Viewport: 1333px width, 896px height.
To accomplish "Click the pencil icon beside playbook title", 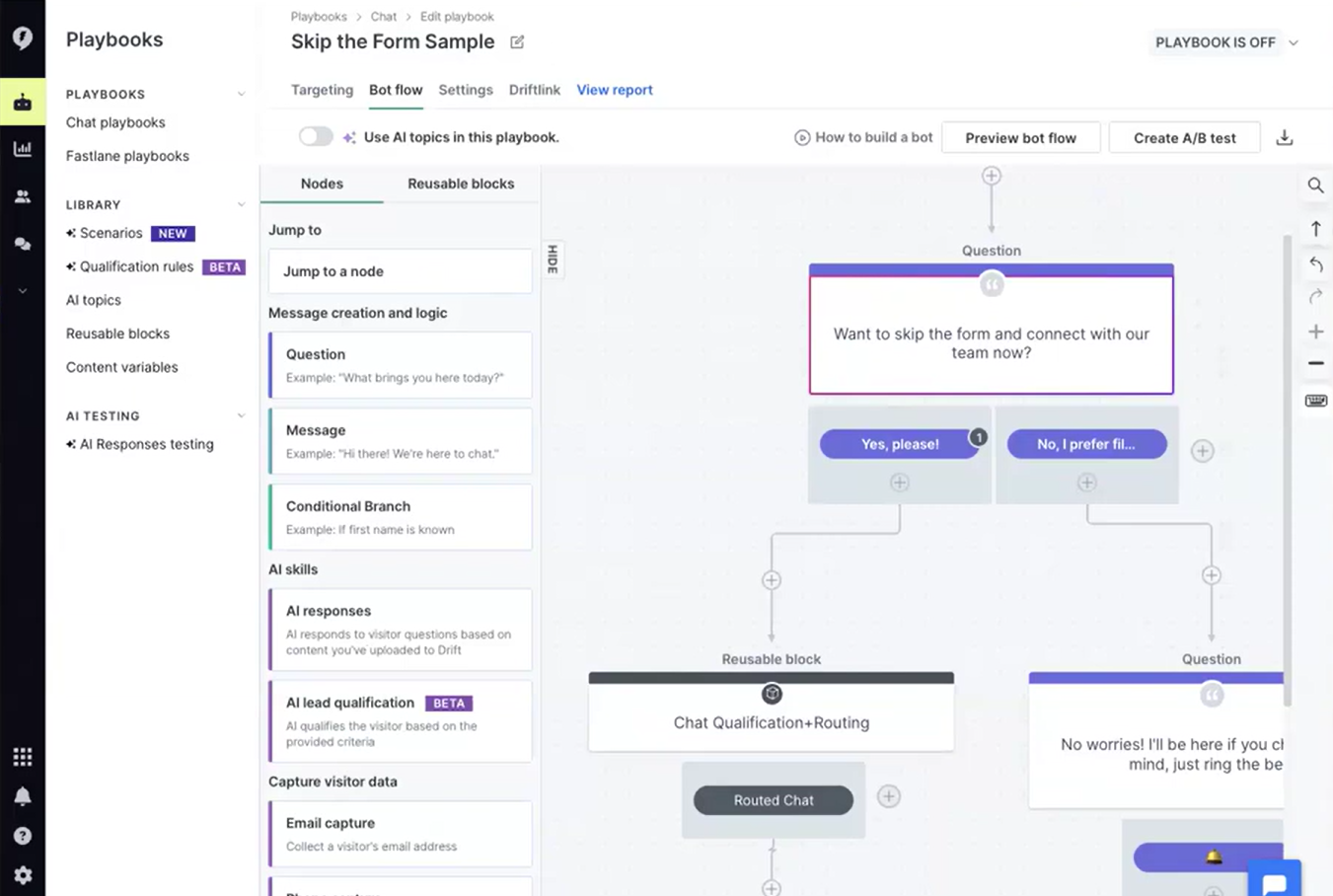I will 517,42.
